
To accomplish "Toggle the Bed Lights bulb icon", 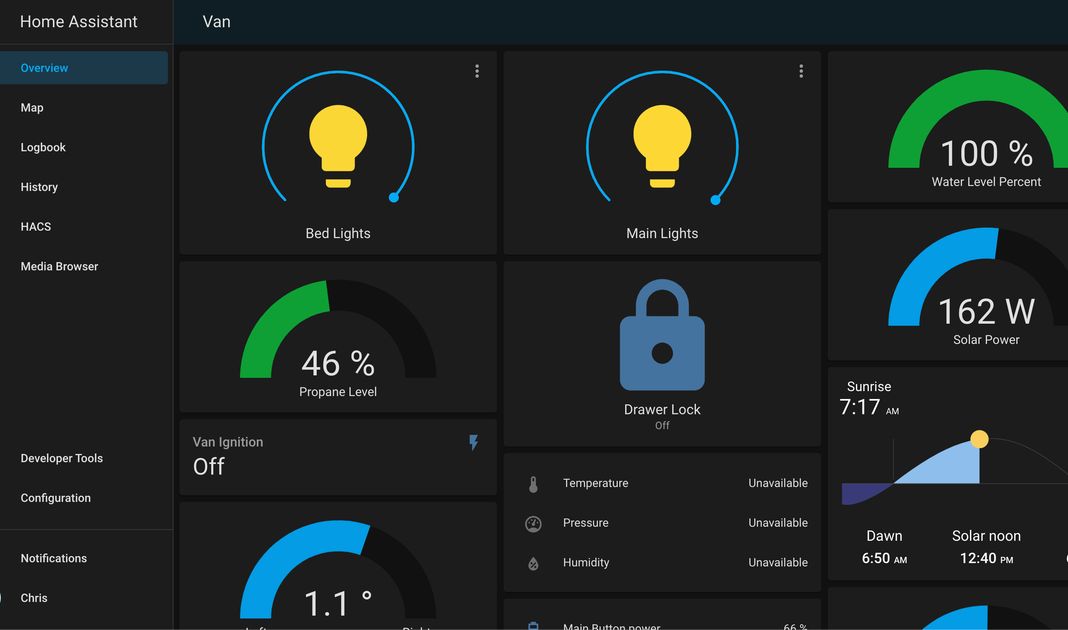I will pos(338,147).
